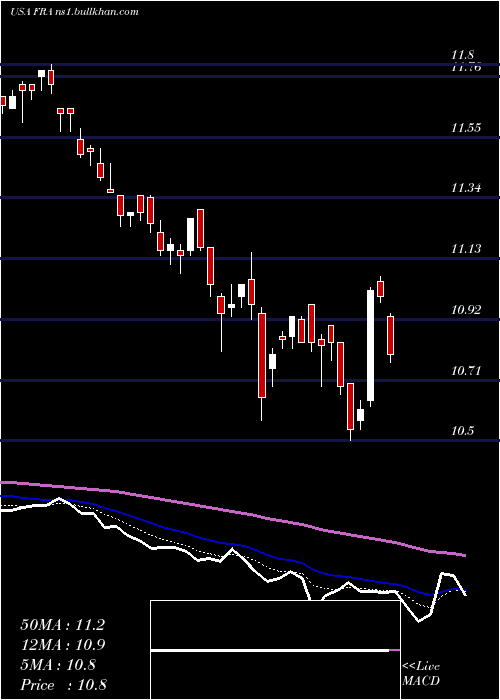Click the USA FRA chart title text
Viewport: 500px width, 700px height.
[x=74, y=12]
